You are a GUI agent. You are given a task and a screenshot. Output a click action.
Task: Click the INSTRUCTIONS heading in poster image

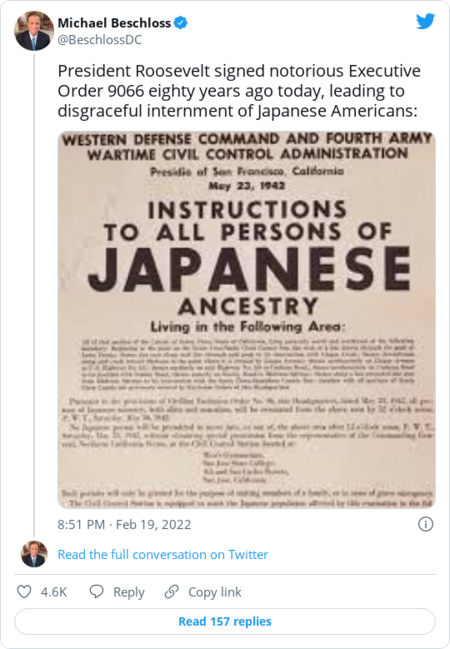pos(247,209)
